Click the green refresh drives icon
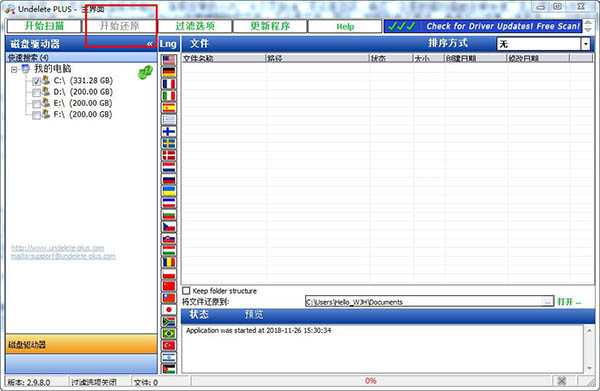600x391 pixels. pyautogui.click(x=145, y=72)
